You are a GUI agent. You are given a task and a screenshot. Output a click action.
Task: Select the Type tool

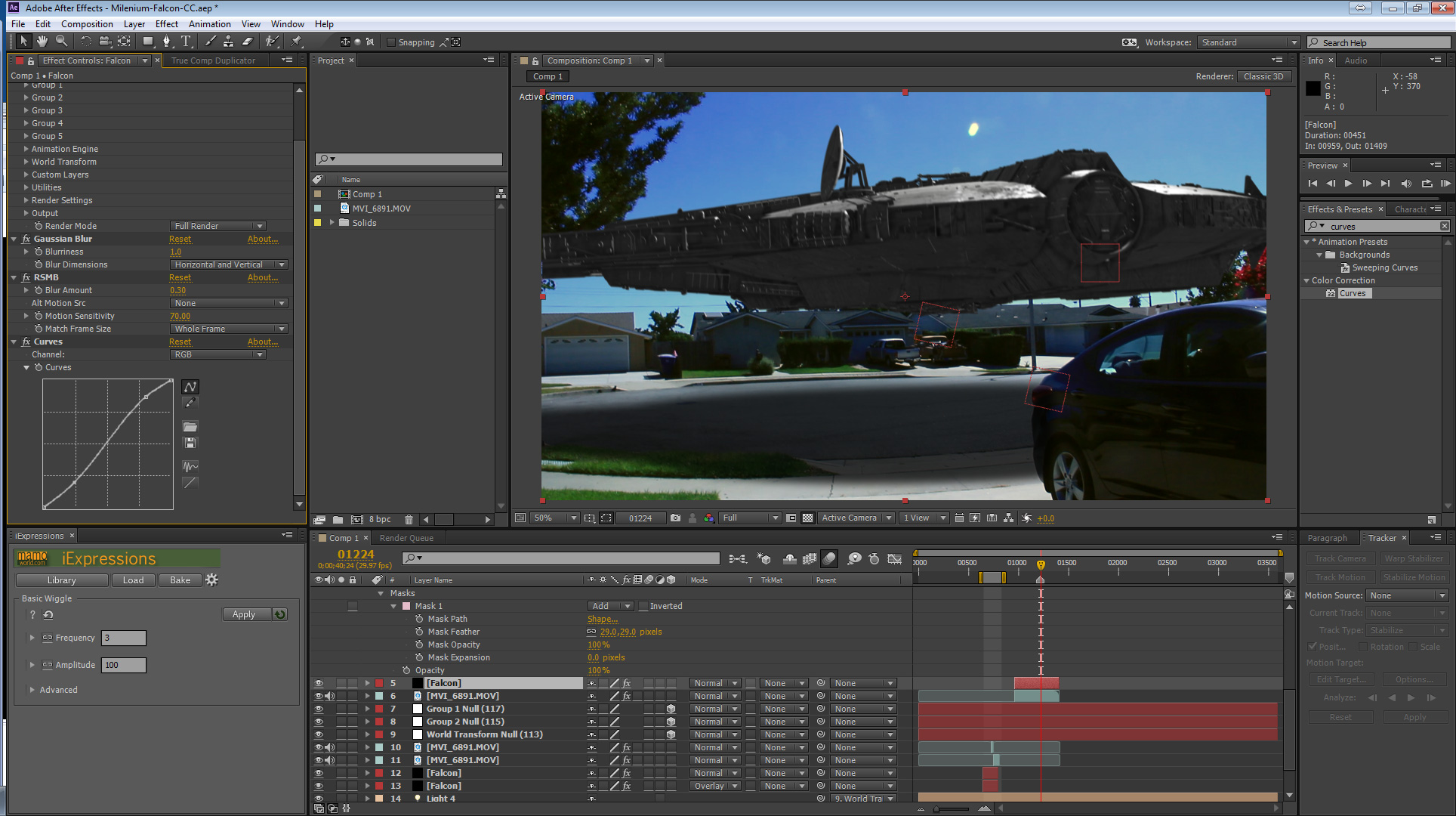186,42
